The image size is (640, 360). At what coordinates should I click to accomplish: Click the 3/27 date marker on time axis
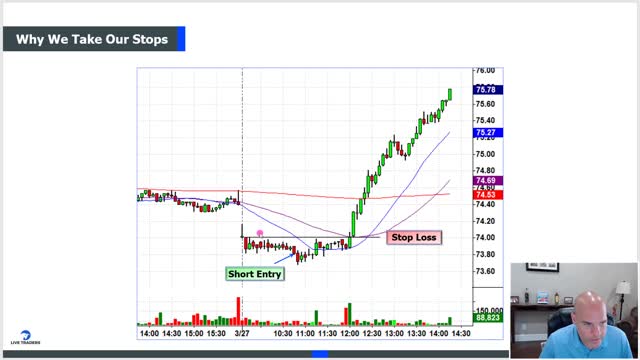coord(242,333)
